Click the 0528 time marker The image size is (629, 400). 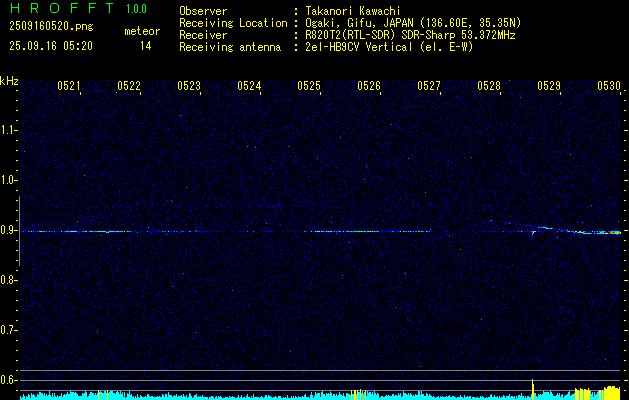[x=489, y=85]
